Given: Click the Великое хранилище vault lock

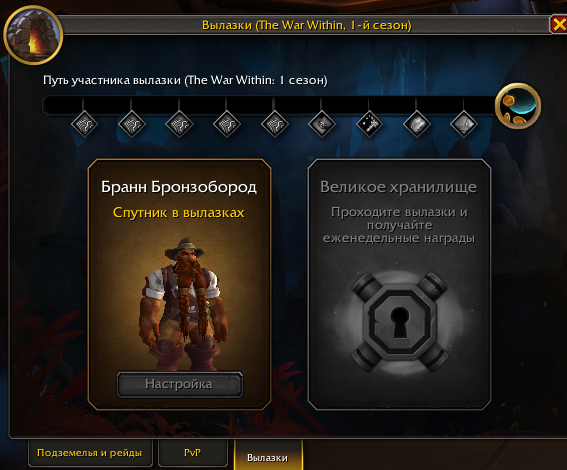Looking at the screenshot, I should coord(399,321).
